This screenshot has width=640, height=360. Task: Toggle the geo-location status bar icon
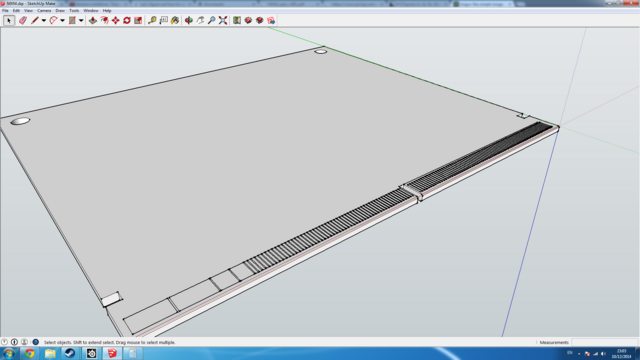point(4,342)
